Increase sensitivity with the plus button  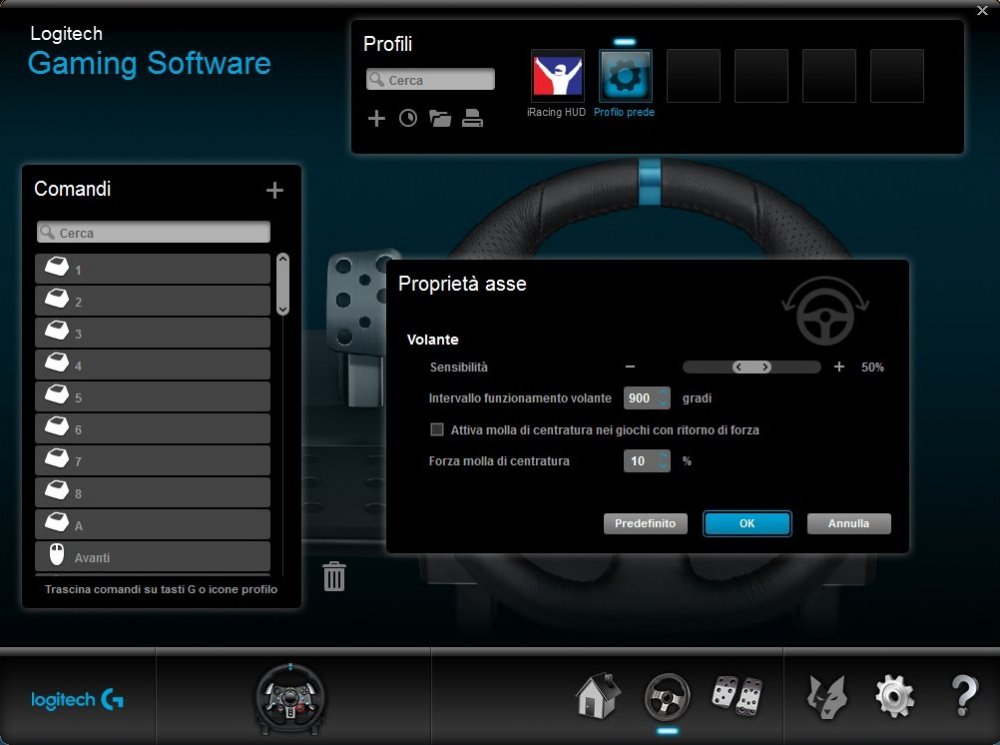pyautogui.click(x=839, y=367)
